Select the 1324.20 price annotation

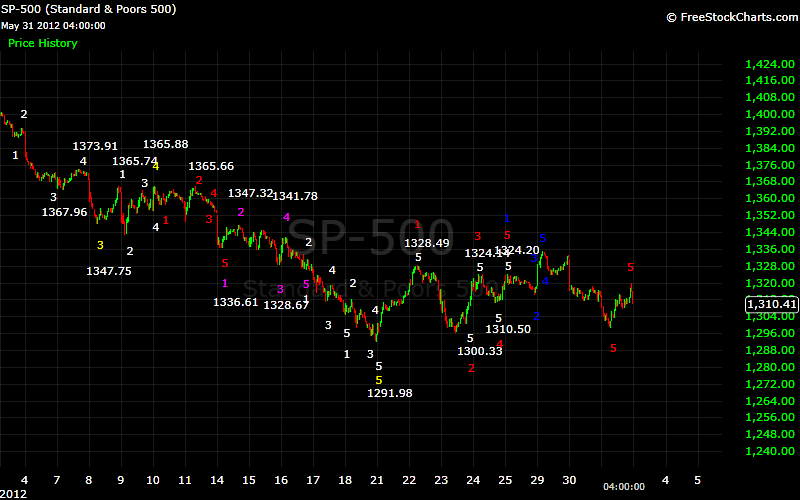coord(517,250)
